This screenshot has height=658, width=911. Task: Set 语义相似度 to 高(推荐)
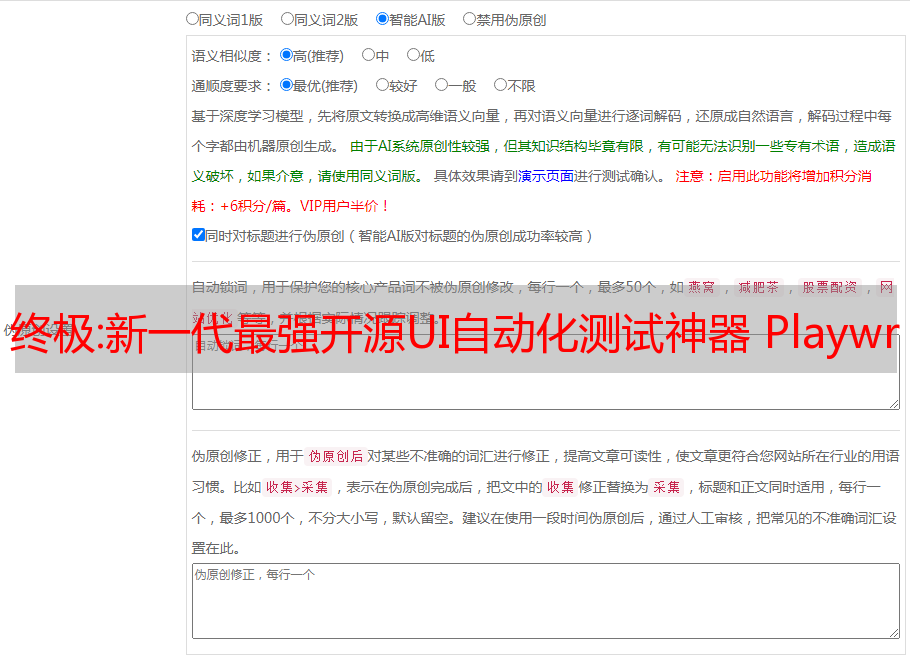[286, 55]
